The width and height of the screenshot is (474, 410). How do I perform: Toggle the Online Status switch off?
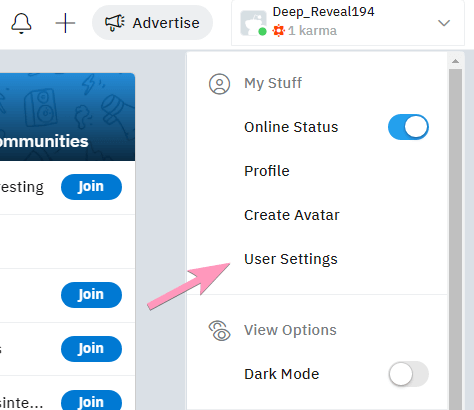pyautogui.click(x=408, y=127)
